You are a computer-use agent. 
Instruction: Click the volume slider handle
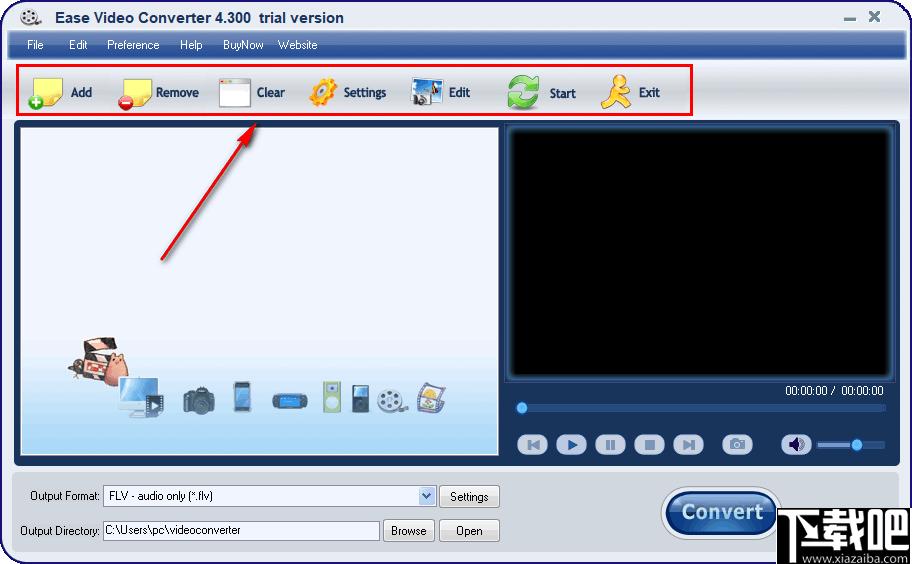(x=857, y=445)
